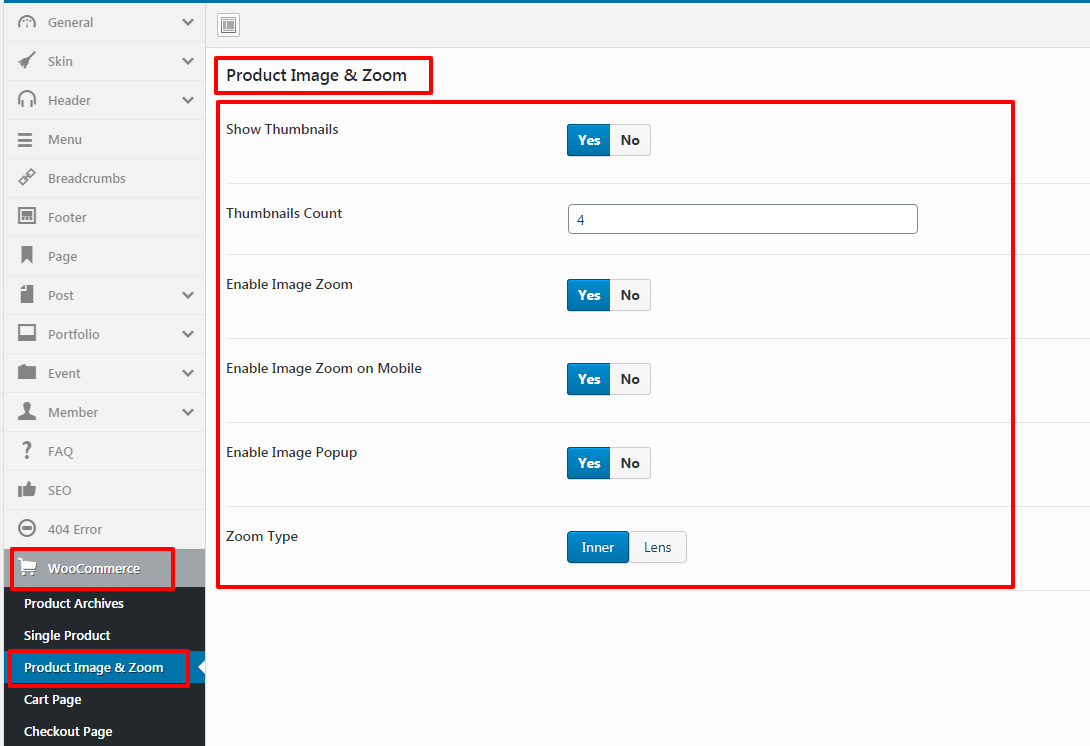
Task: Expand the Post section chevron
Action: (x=188, y=295)
